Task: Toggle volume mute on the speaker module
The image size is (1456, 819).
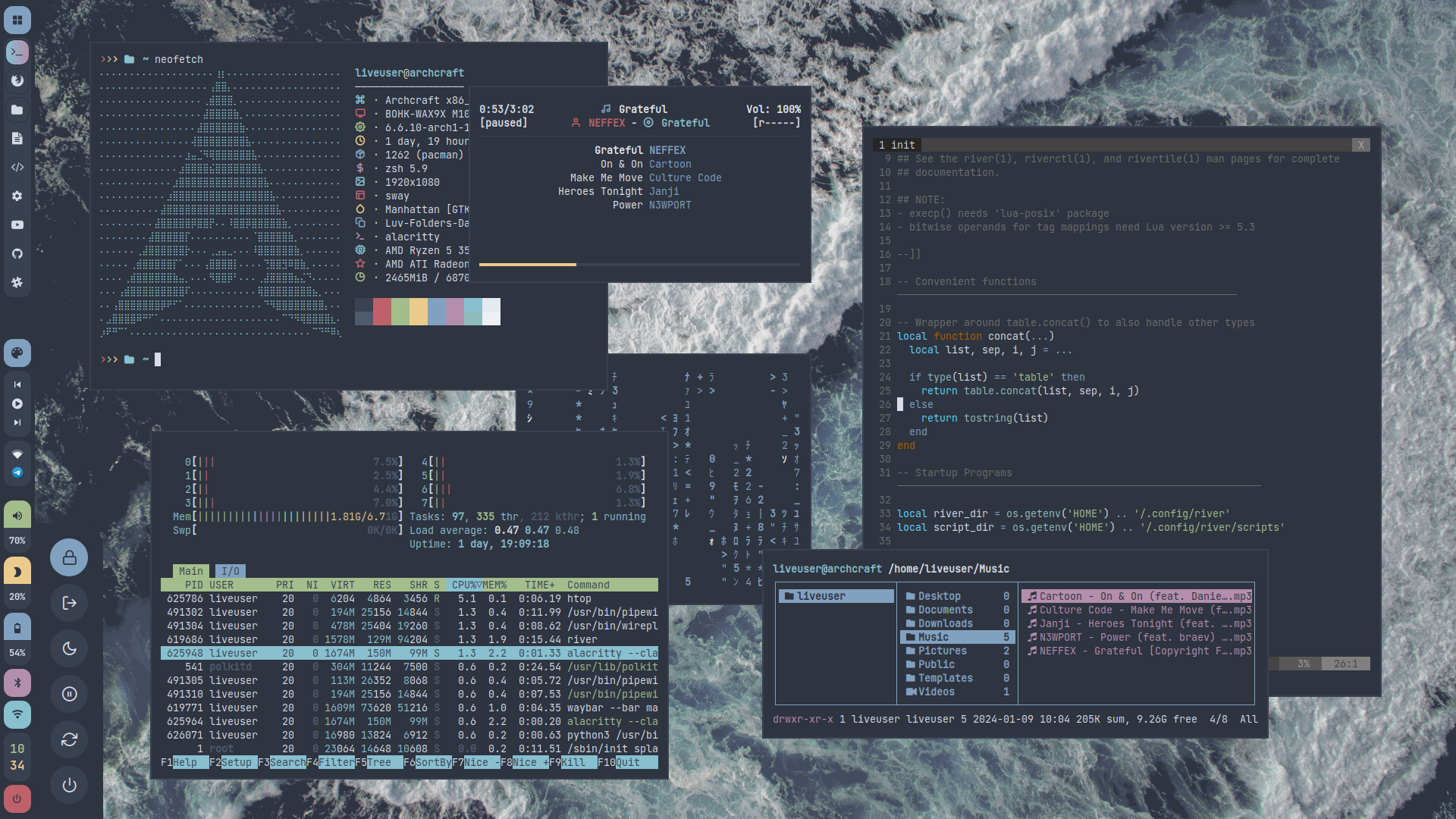Action: click(x=17, y=515)
